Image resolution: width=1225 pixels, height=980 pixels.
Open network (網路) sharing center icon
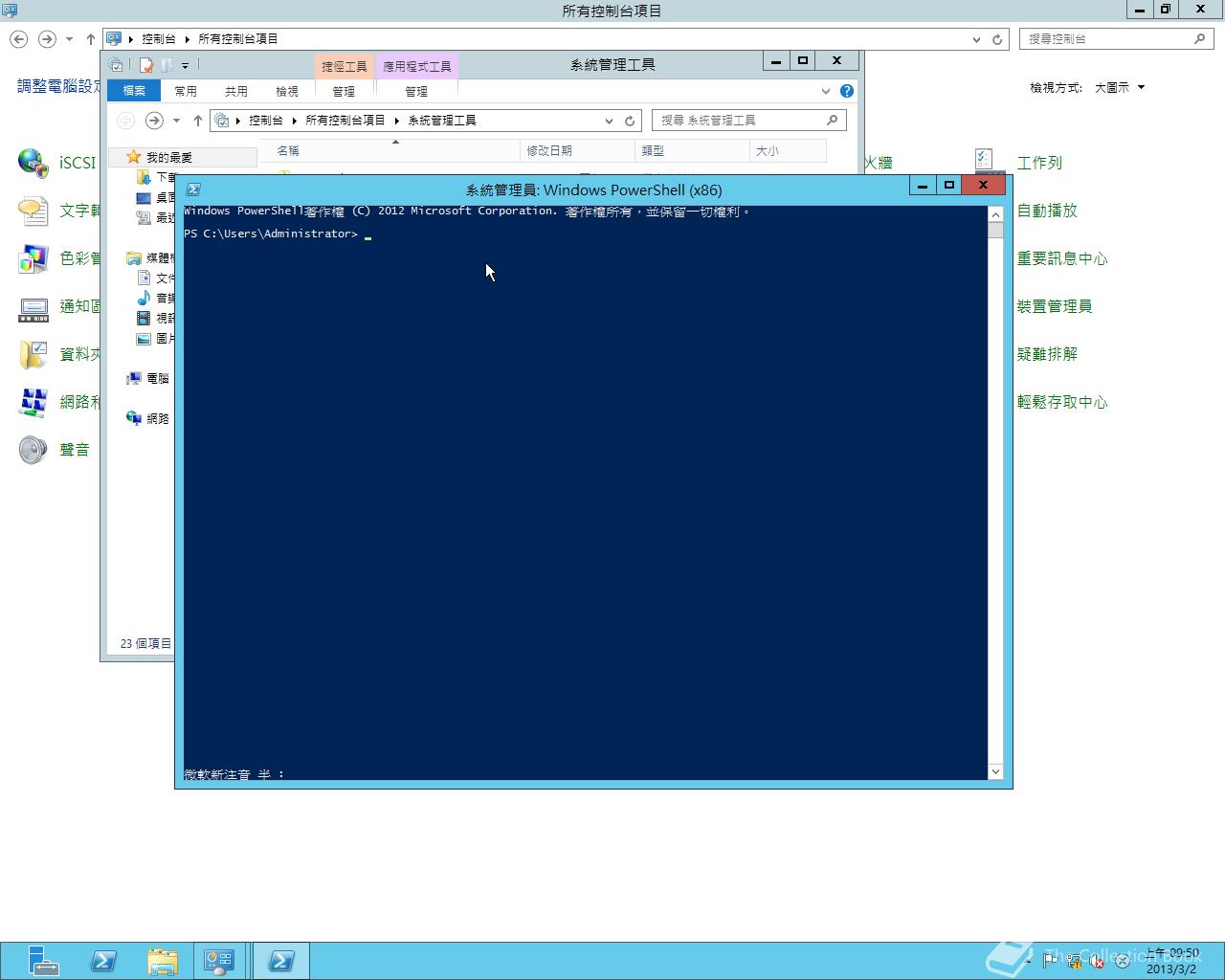click(x=33, y=402)
